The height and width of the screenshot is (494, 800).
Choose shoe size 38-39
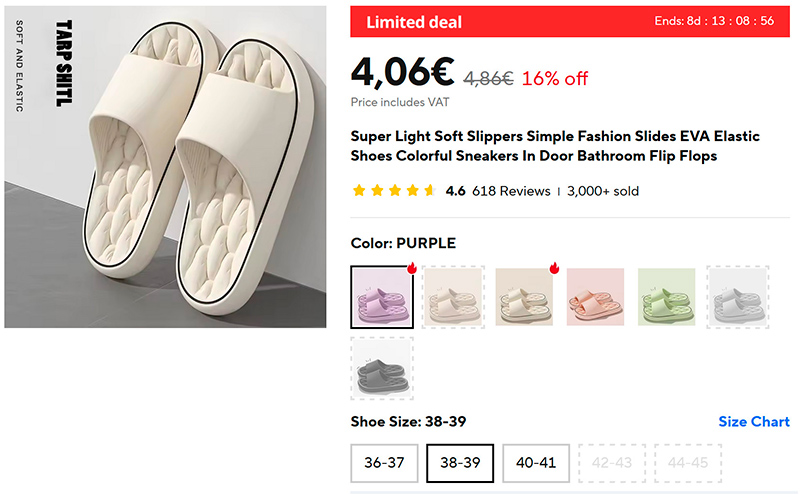coord(460,463)
